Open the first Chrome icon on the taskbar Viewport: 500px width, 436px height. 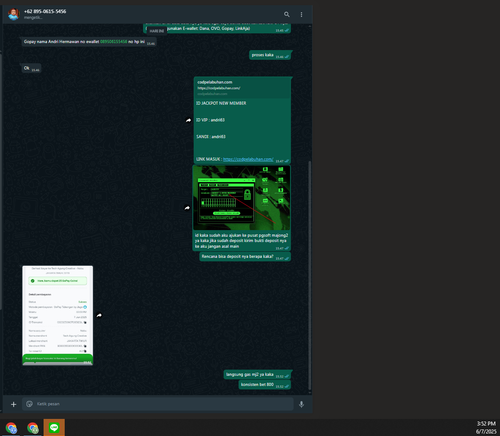pos(12,428)
